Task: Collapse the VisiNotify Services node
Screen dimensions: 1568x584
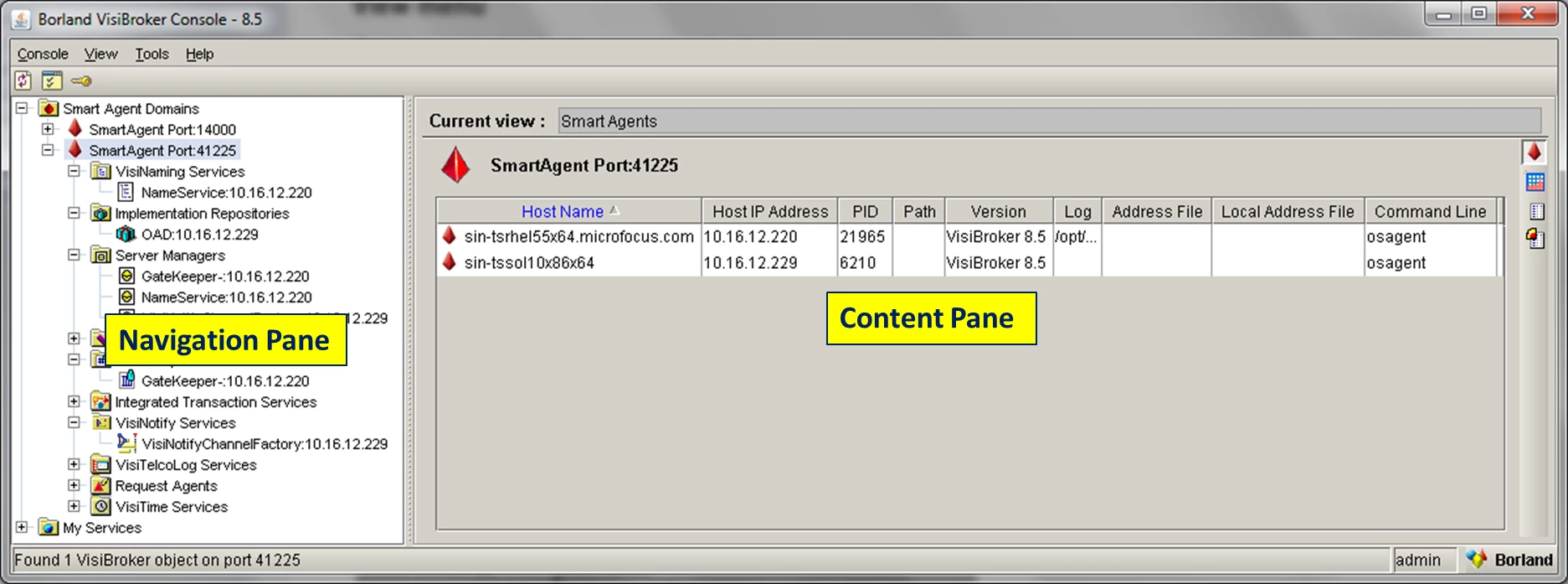Action: click(x=74, y=422)
